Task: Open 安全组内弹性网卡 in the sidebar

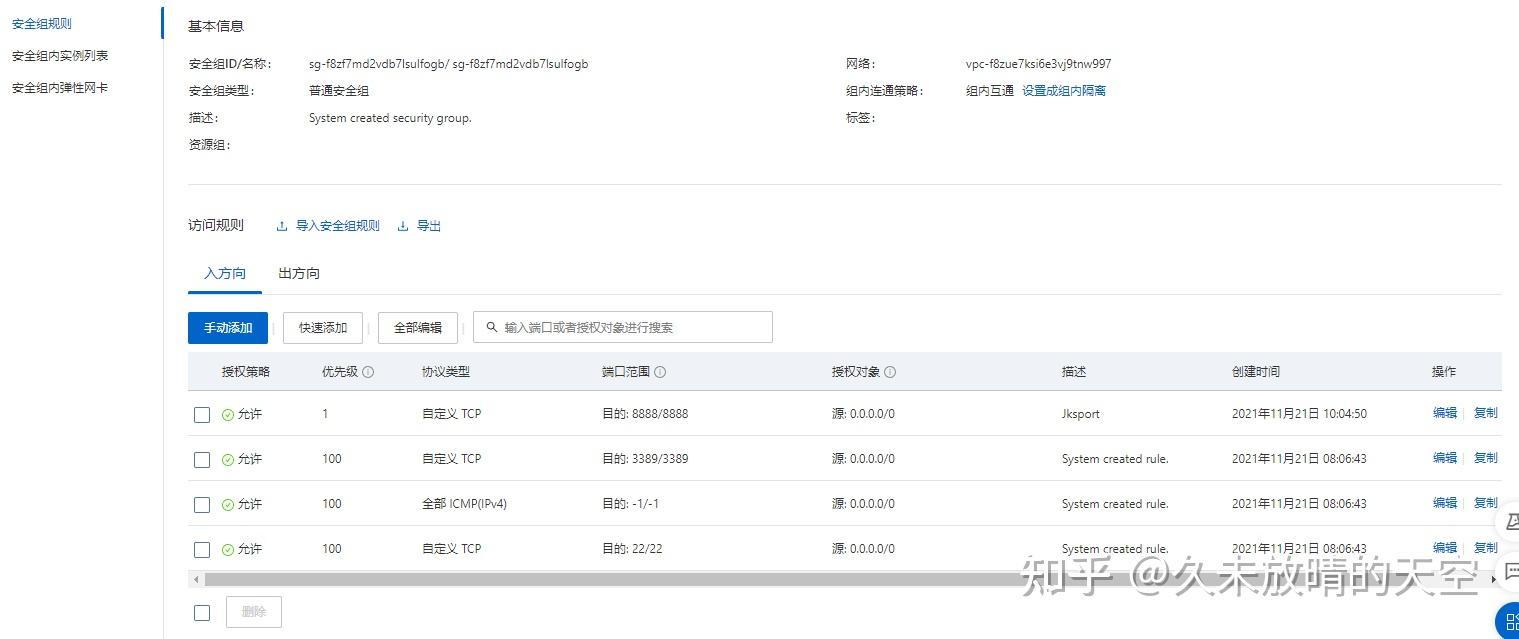Action: [60, 88]
